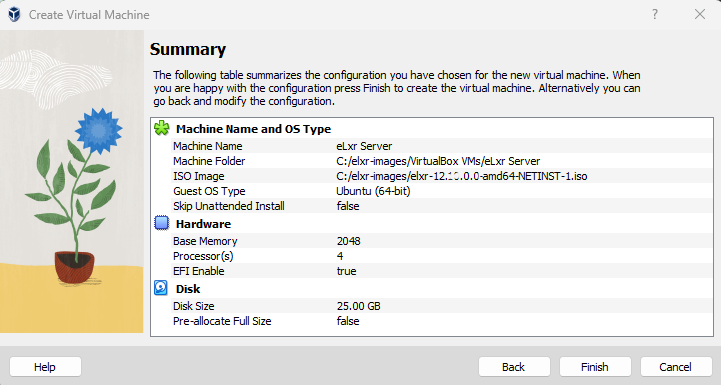Click the Machine Folder path ending in 'VirtualBox VMs/eLxr Server'
The image size is (721, 385).
click(438, 161)
